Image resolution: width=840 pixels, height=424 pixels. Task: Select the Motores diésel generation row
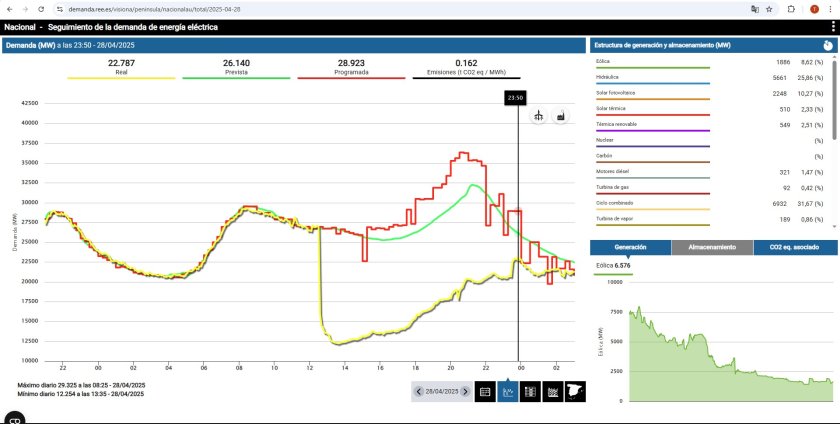pos(710,173)
